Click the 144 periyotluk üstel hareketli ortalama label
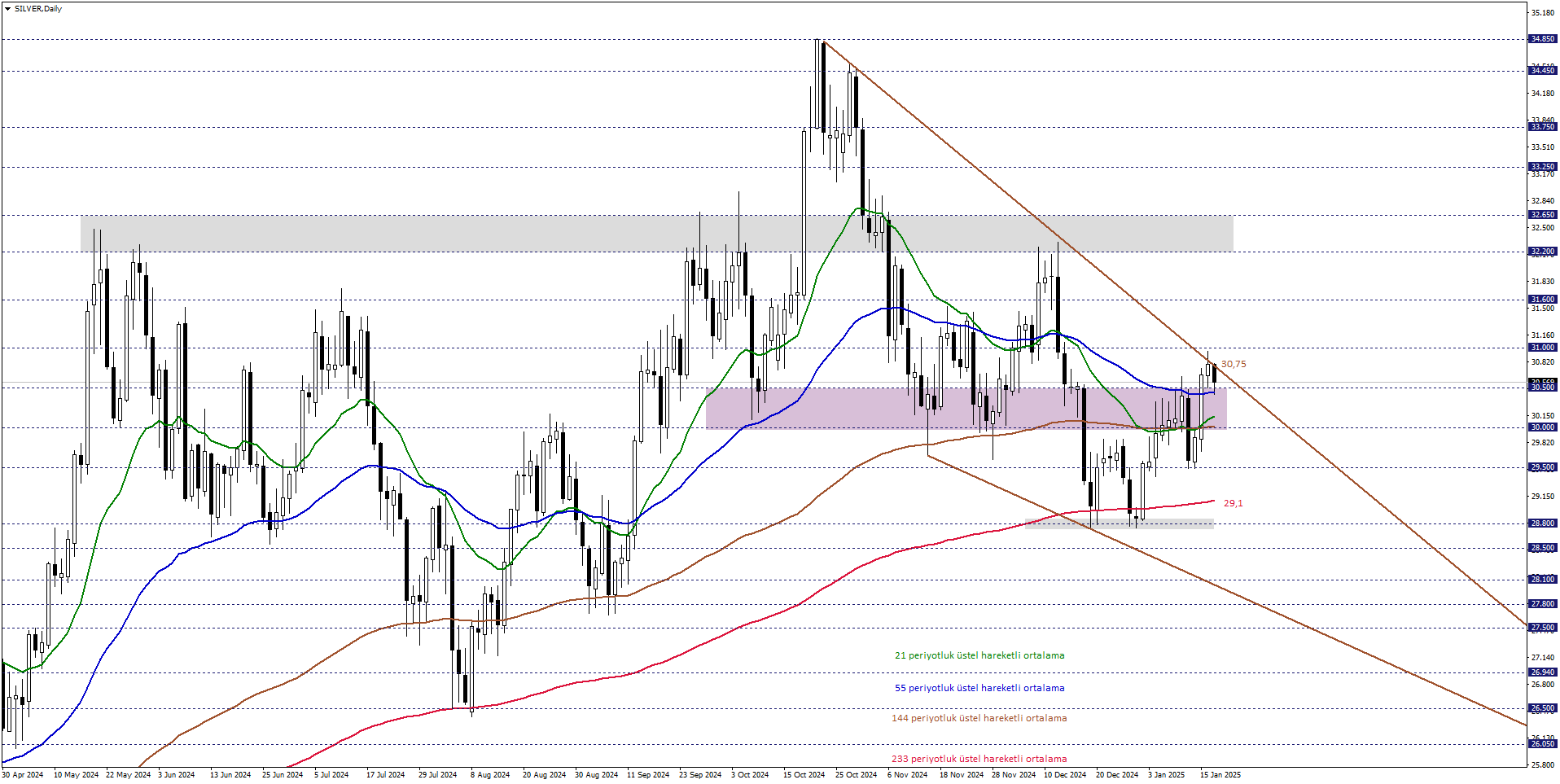 979,718
